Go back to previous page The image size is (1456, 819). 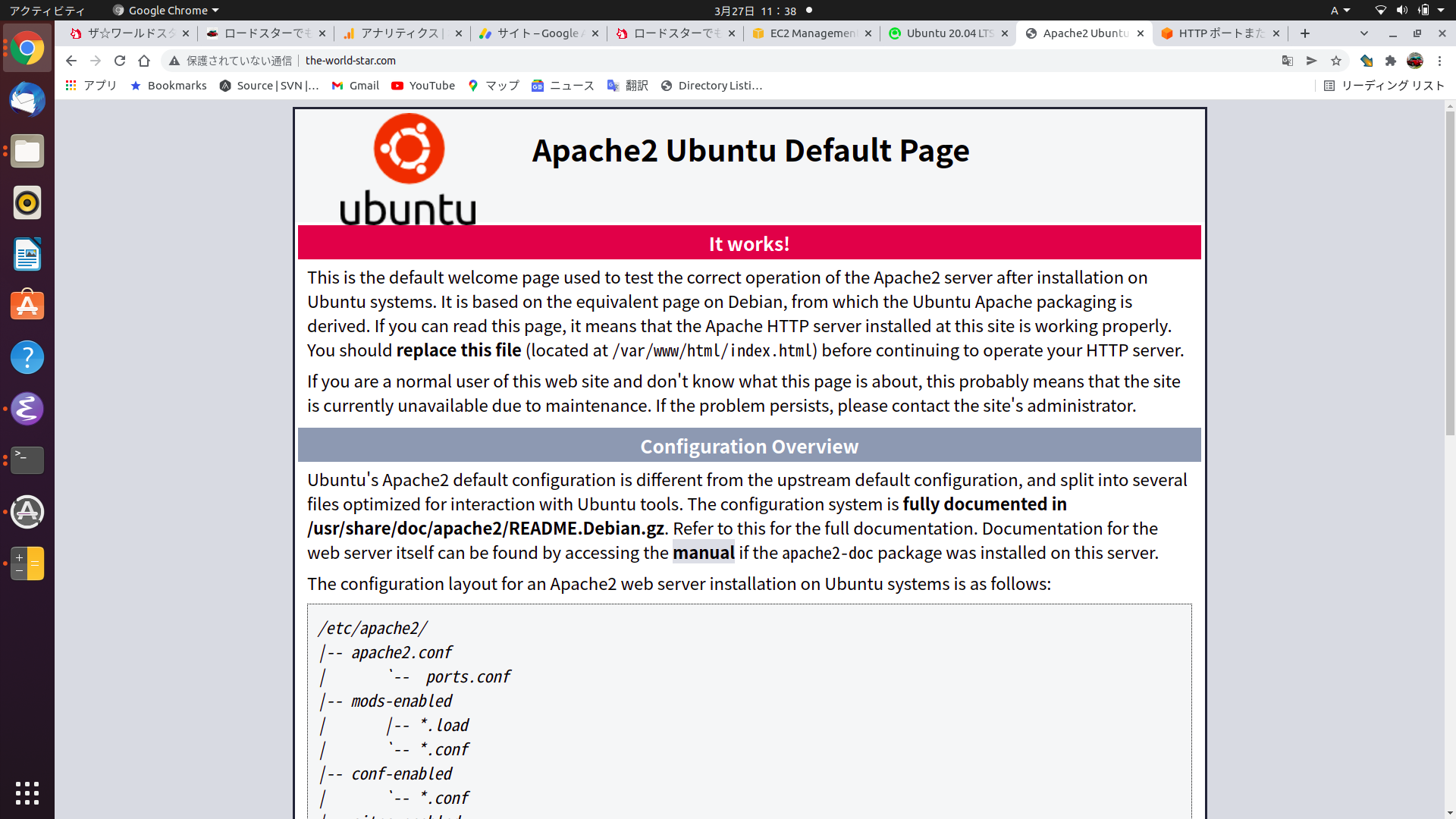pyautogui.click(x=71, y=61)
